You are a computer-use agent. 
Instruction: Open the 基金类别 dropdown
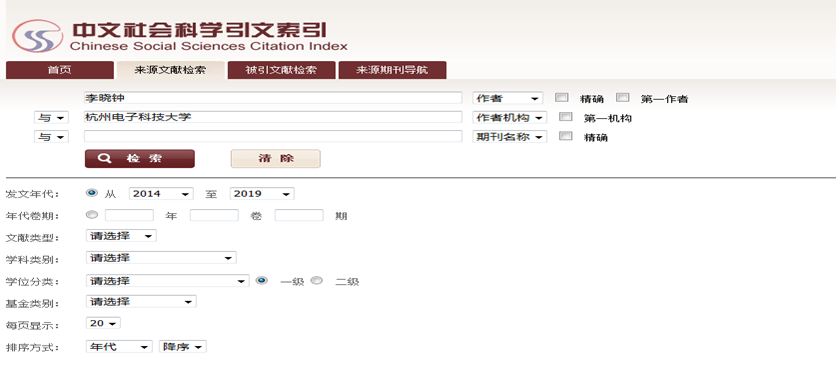141,302
